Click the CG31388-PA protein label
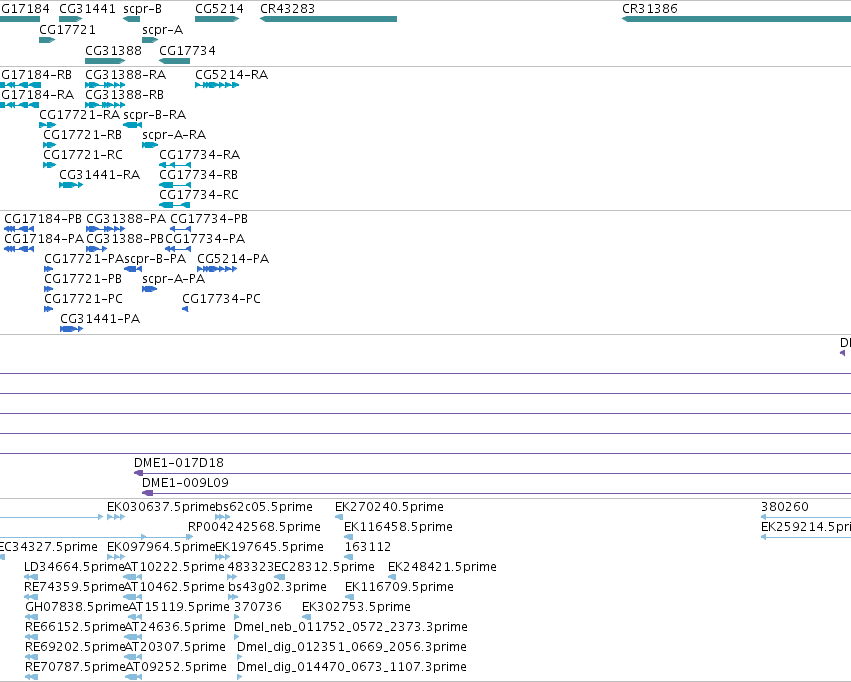Image resolution: width=851 pixels, height=682 pixels. (x=126, y=219)
